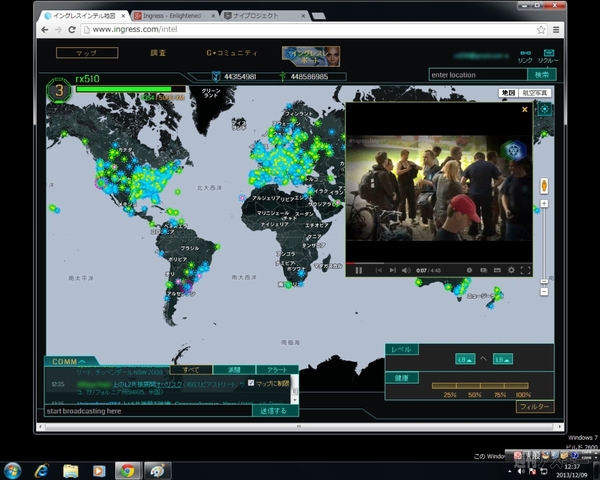Close the video popup with X
The width and height of the screenshot is (600, 480).
point(524,110)
